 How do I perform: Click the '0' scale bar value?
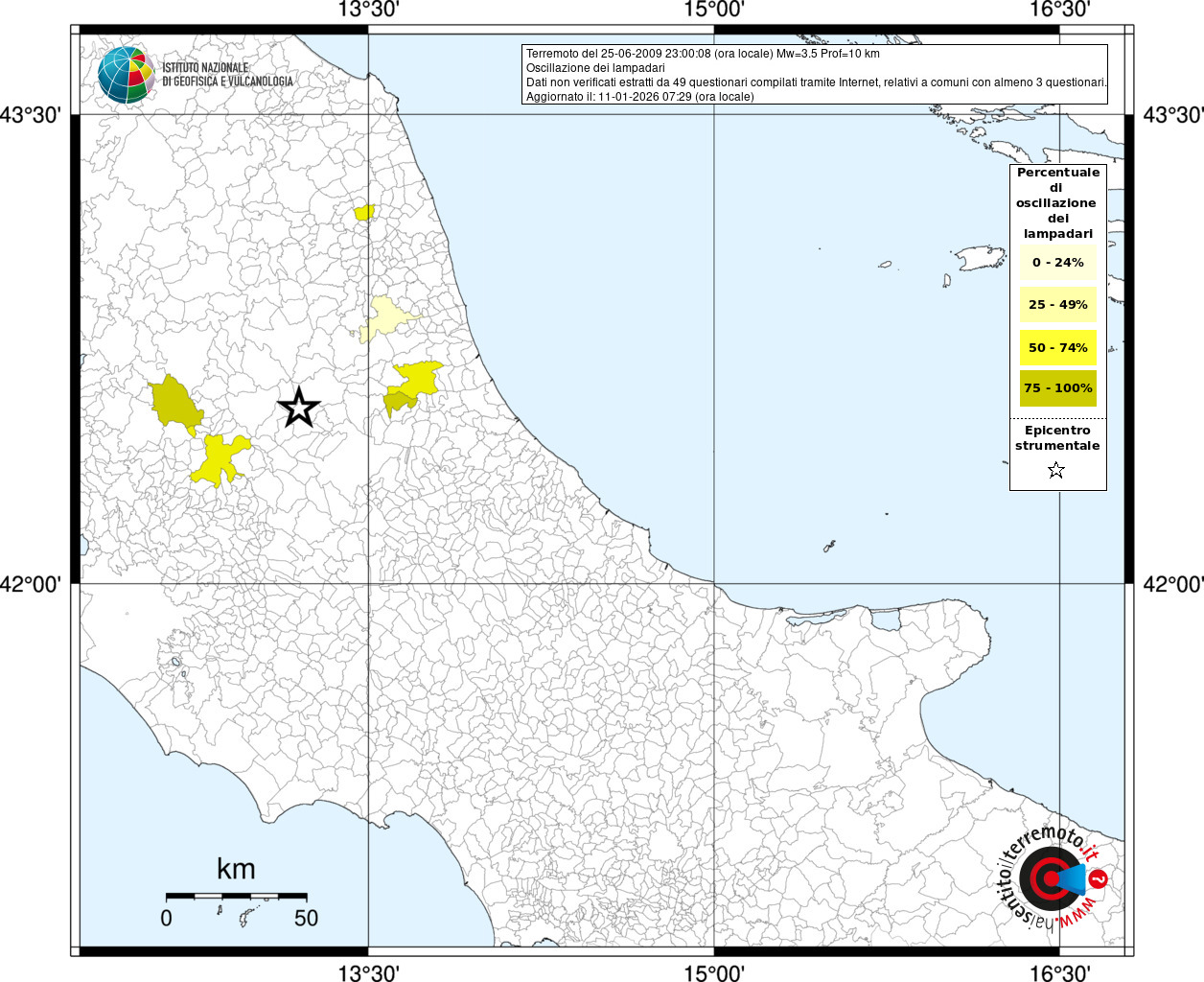click(167, 918)
